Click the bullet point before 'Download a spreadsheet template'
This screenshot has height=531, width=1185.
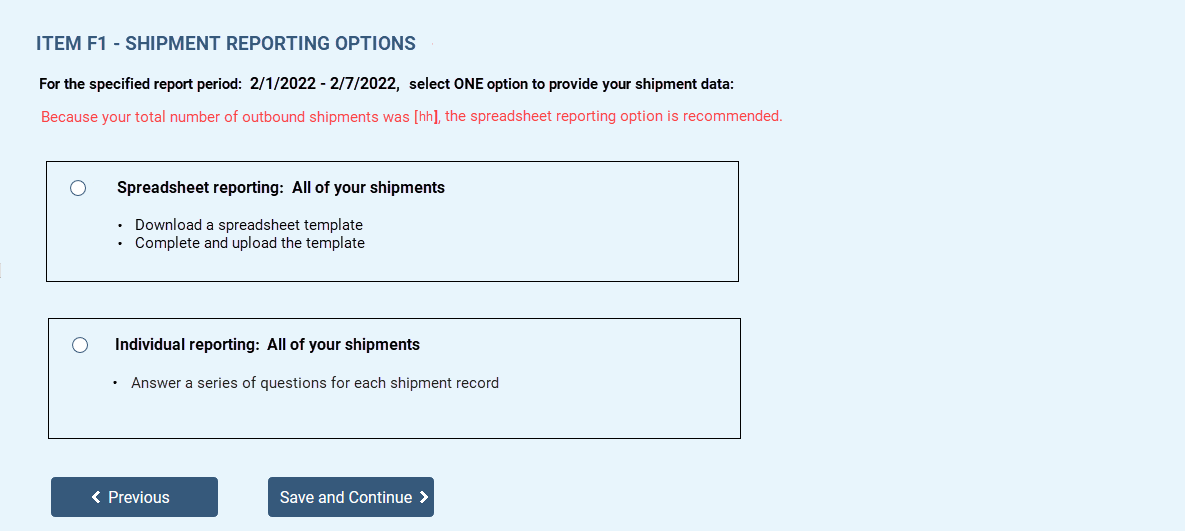coord(119,226)
